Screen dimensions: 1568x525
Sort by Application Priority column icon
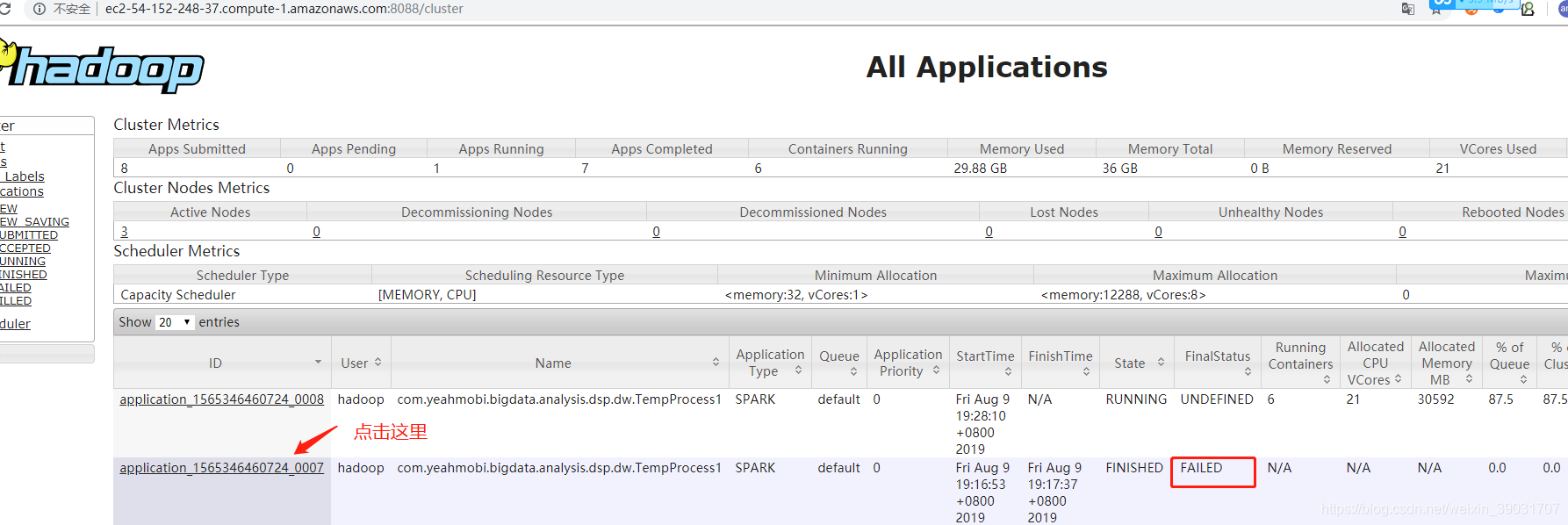(x=936, y=370)
